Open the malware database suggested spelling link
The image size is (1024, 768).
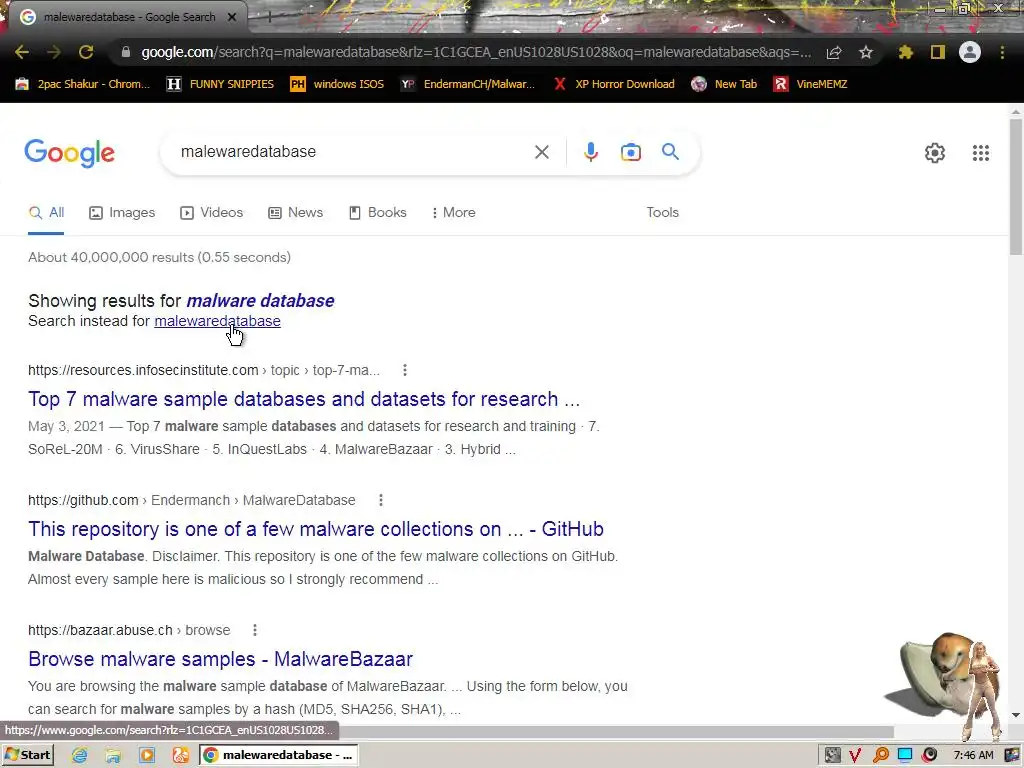(x=261, y=300)
